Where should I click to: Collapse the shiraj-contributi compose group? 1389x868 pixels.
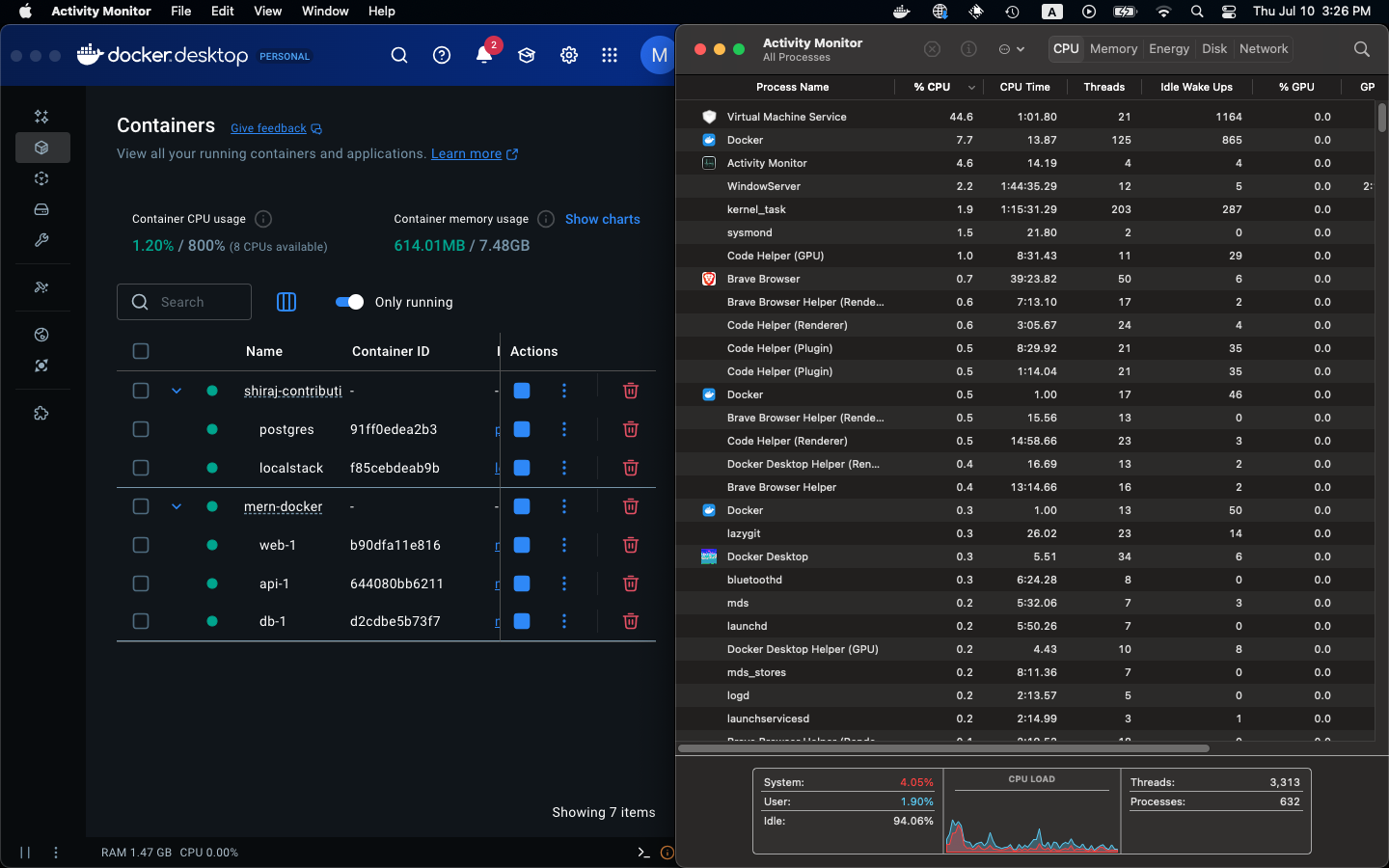tap(177, 391)
